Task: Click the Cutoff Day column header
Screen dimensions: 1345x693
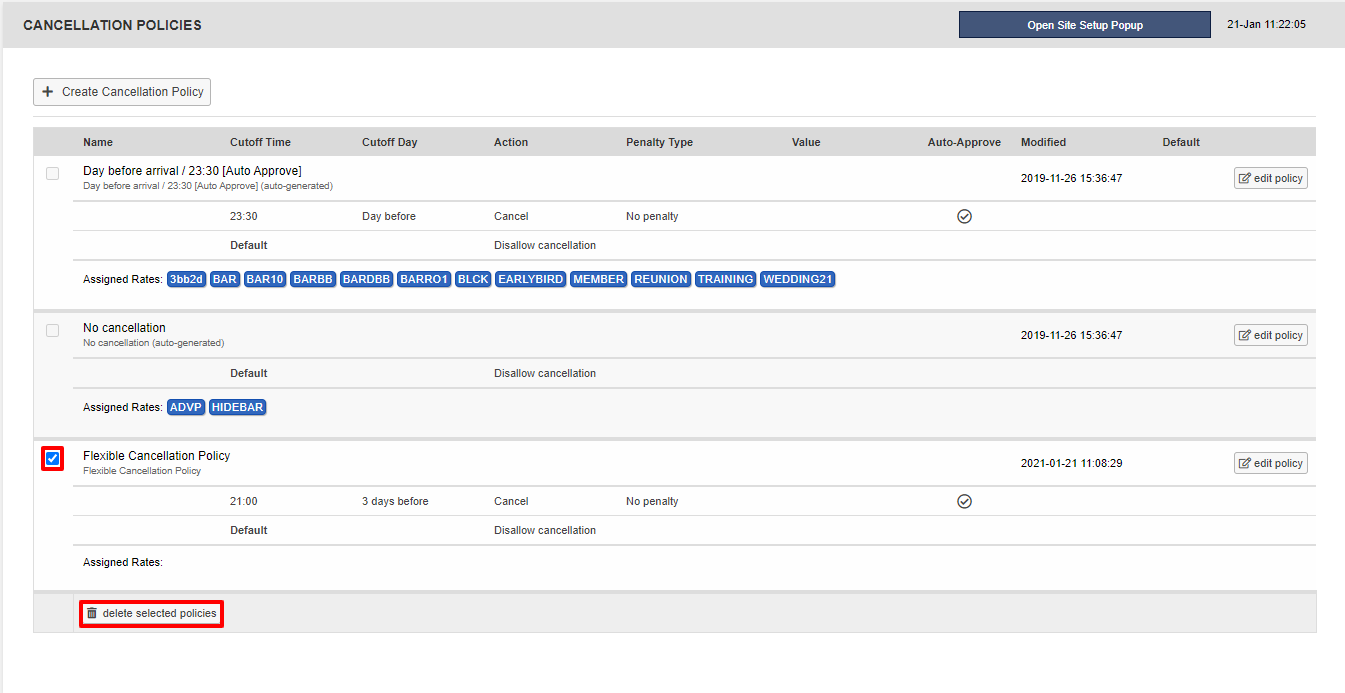Action: coord(390,142)
